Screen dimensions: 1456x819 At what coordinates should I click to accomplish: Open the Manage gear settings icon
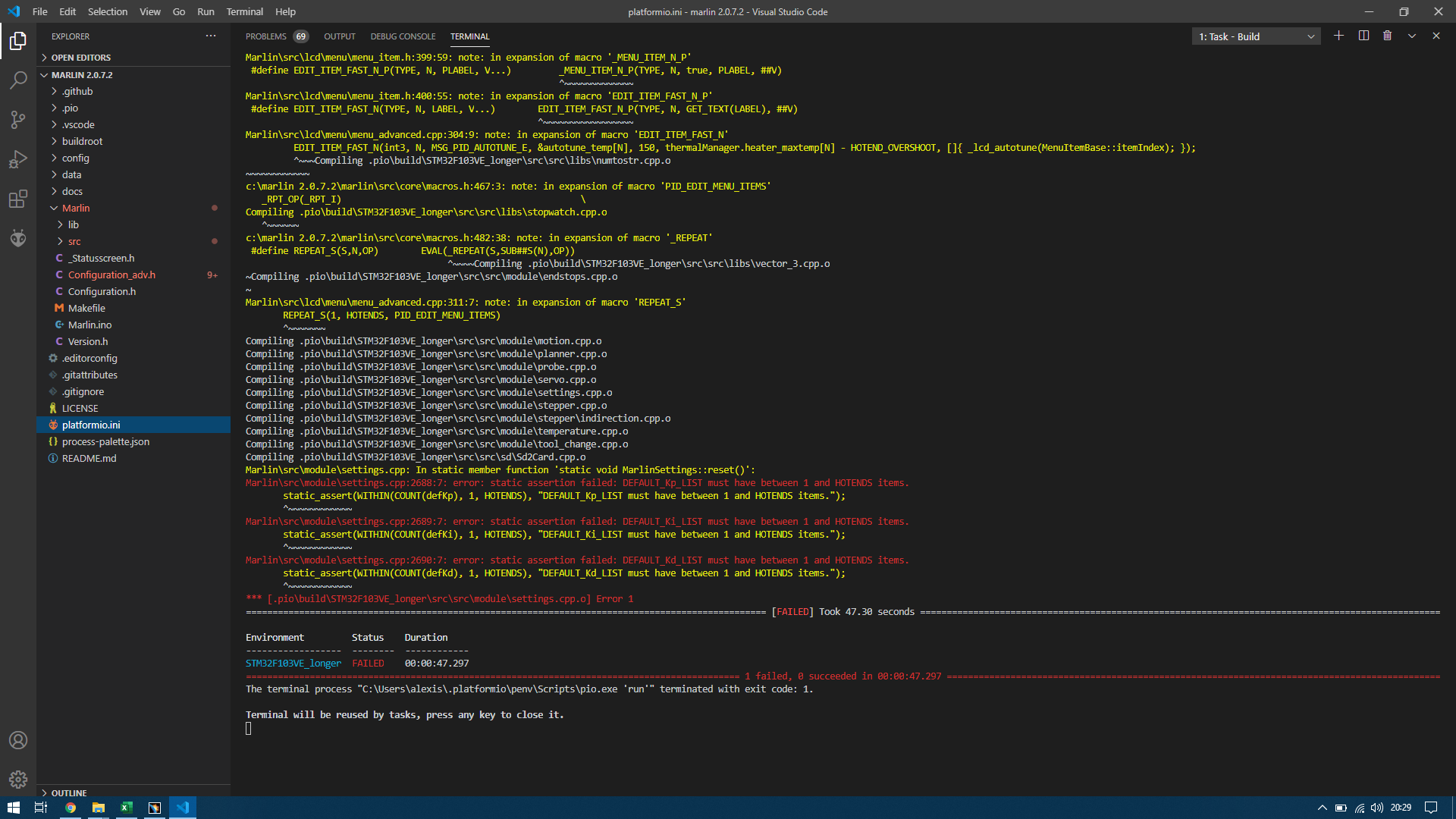click(x=18, y=780)
